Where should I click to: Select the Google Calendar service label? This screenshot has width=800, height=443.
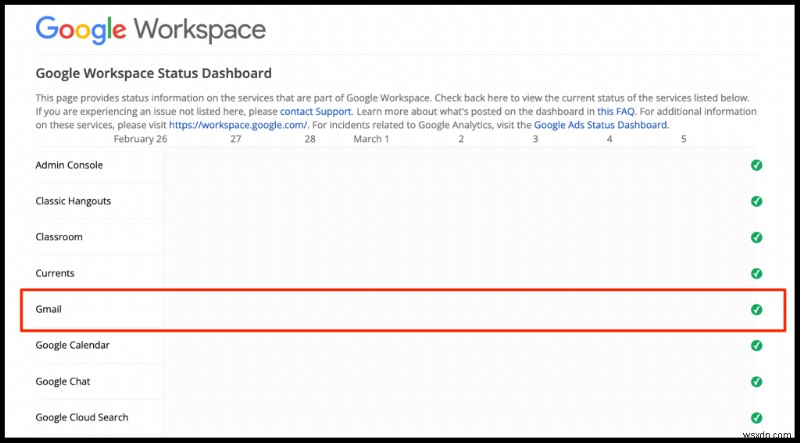tap(72, 345)
